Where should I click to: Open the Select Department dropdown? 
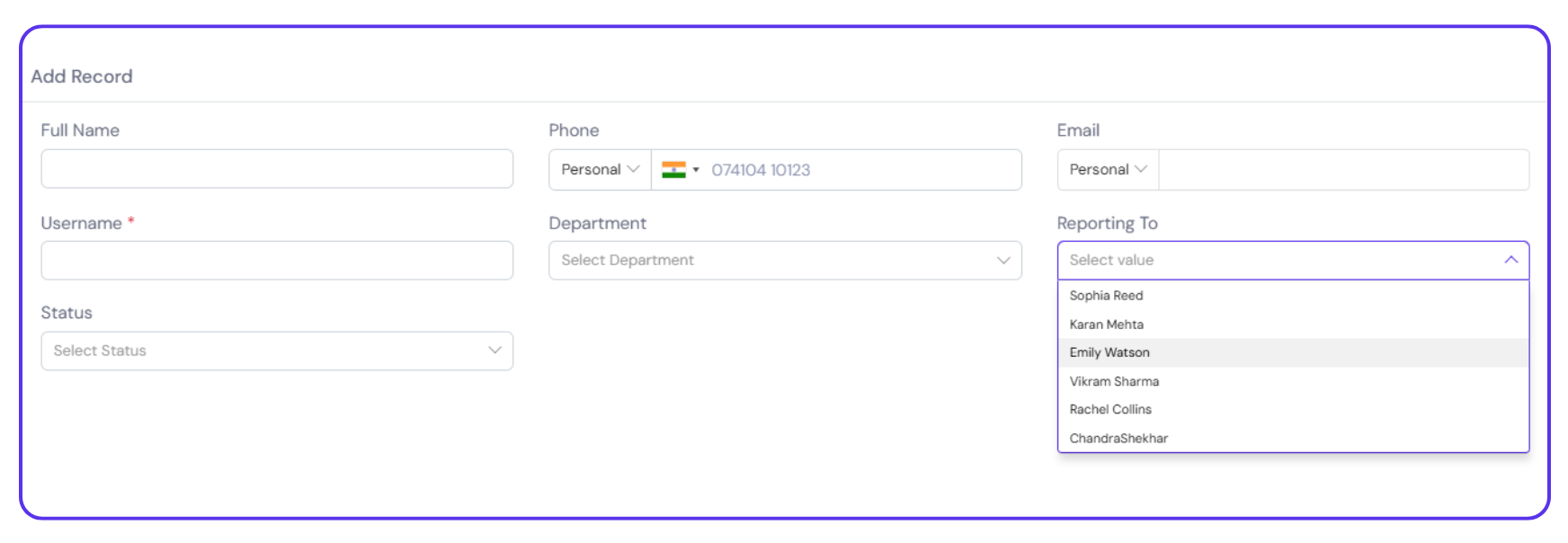click(x=773, y=261)
